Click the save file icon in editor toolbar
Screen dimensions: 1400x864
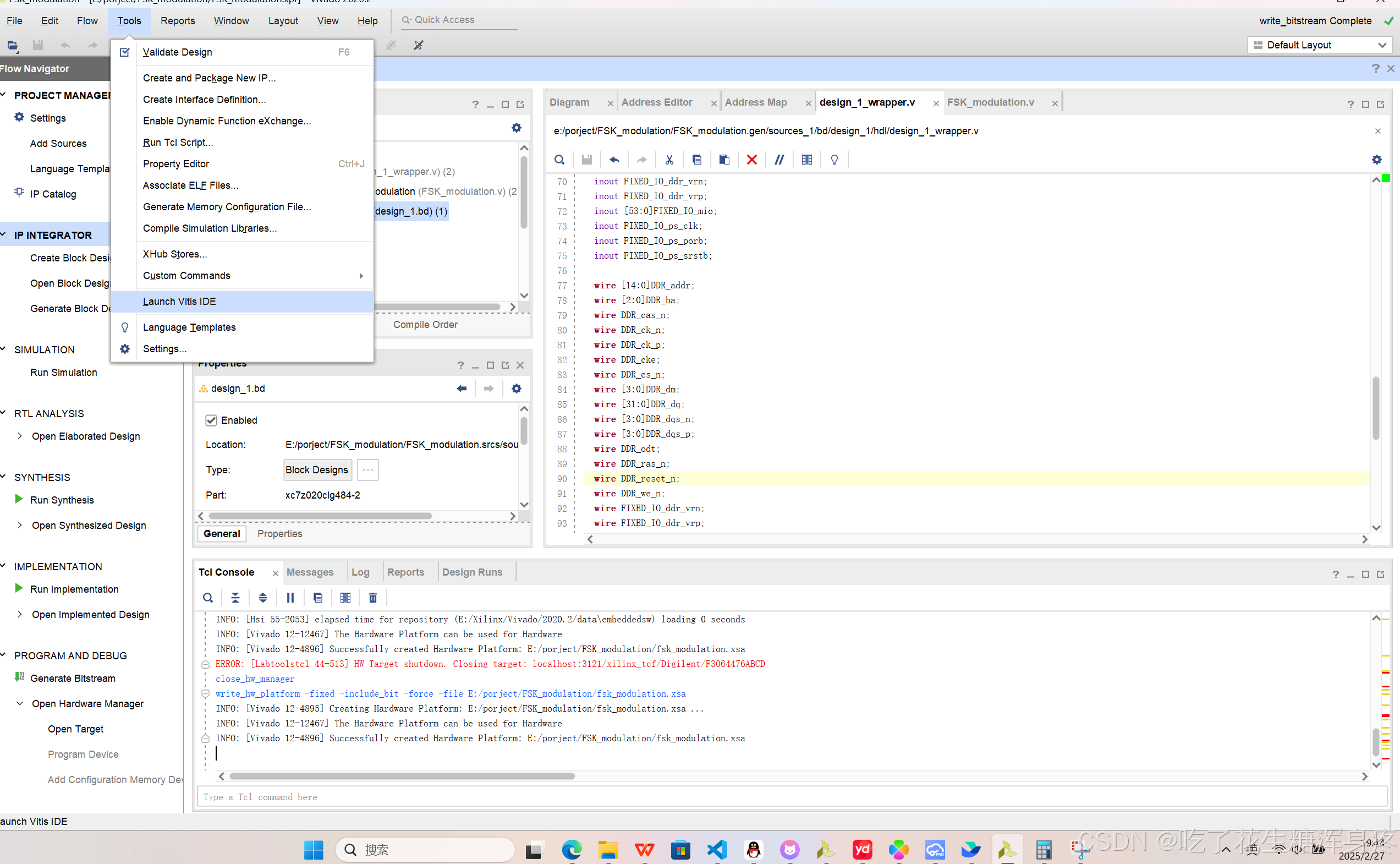coord(586,160)
